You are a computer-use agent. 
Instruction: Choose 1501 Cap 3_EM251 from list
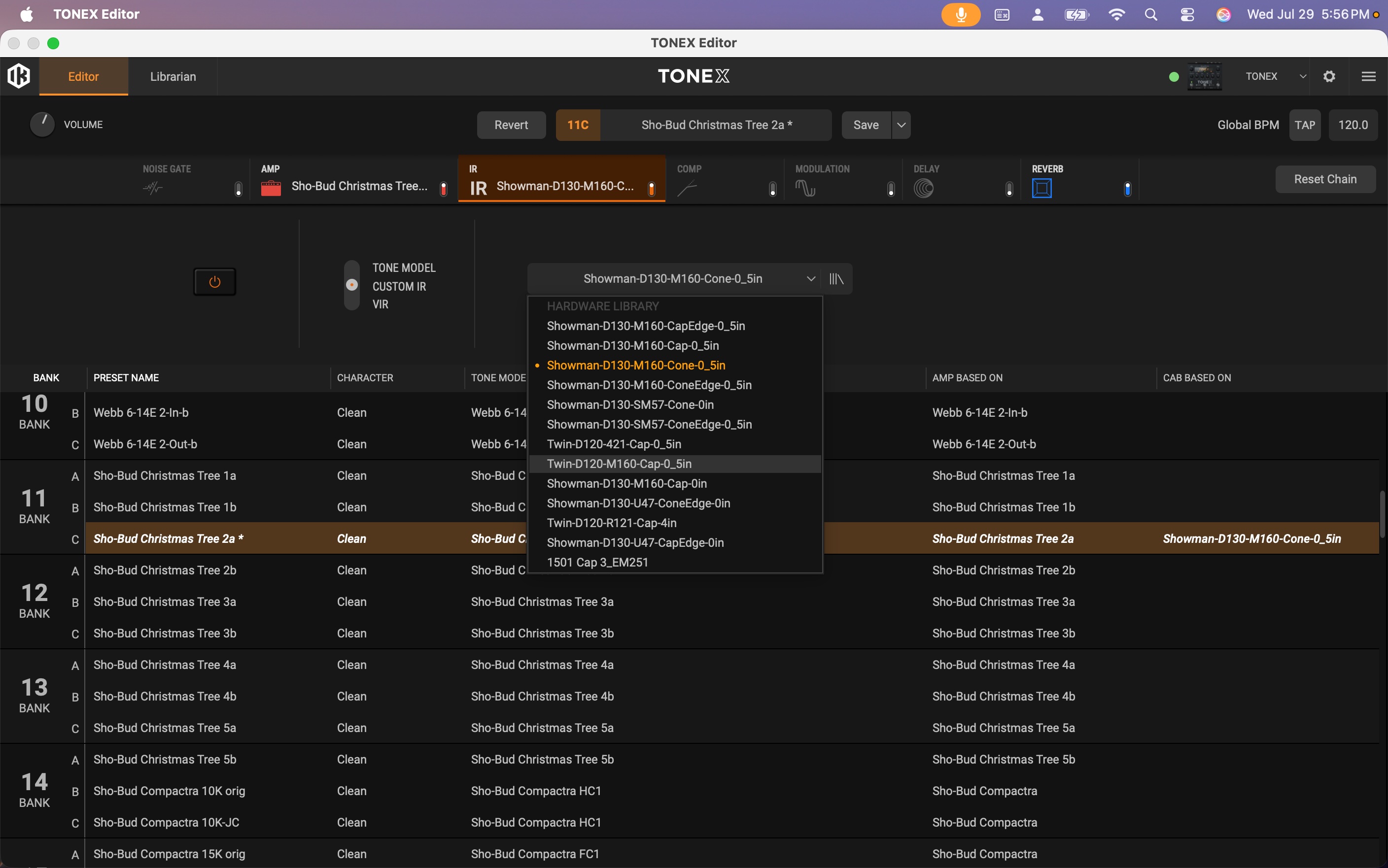(x=675, y=563)
